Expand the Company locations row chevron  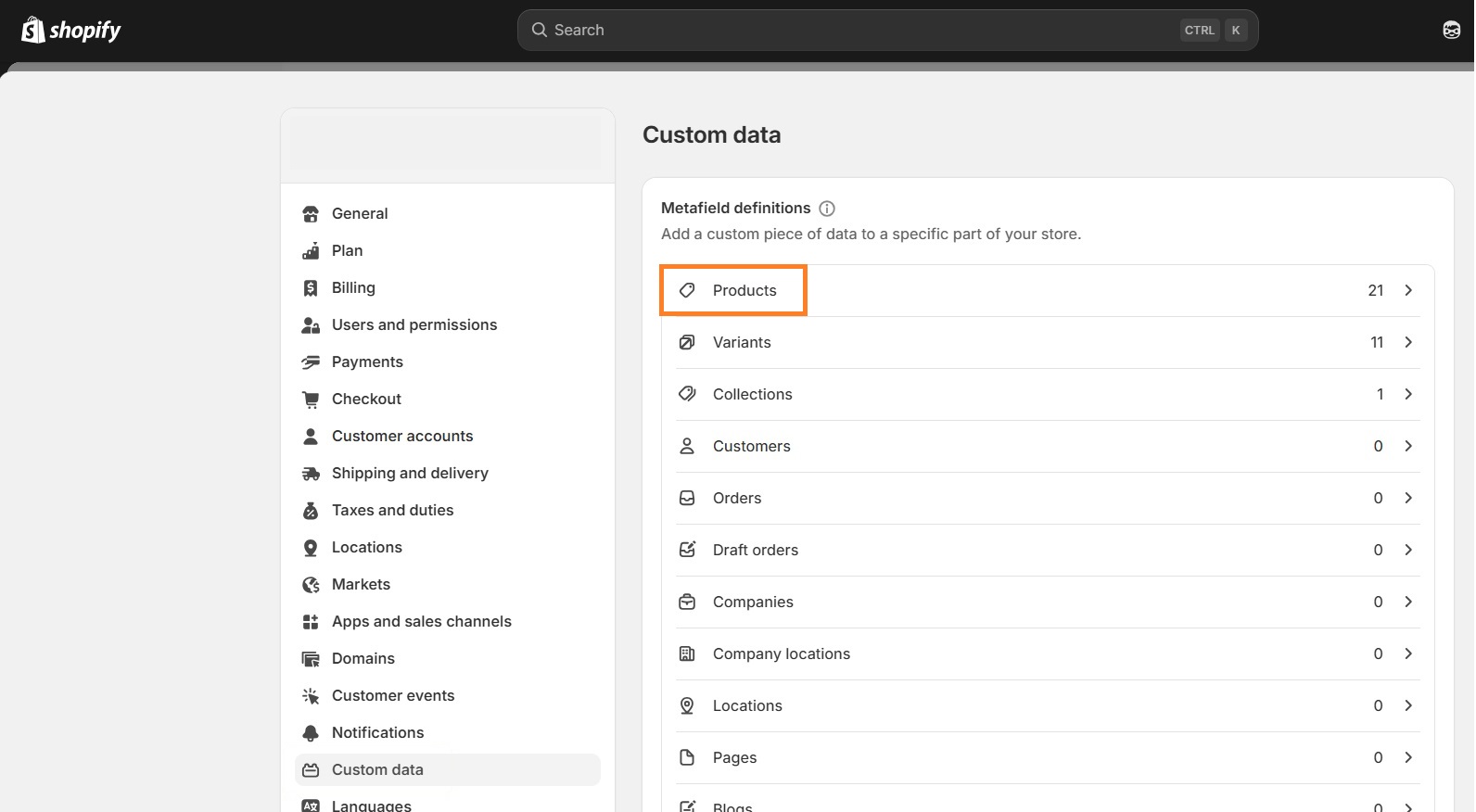[1408, 653]
